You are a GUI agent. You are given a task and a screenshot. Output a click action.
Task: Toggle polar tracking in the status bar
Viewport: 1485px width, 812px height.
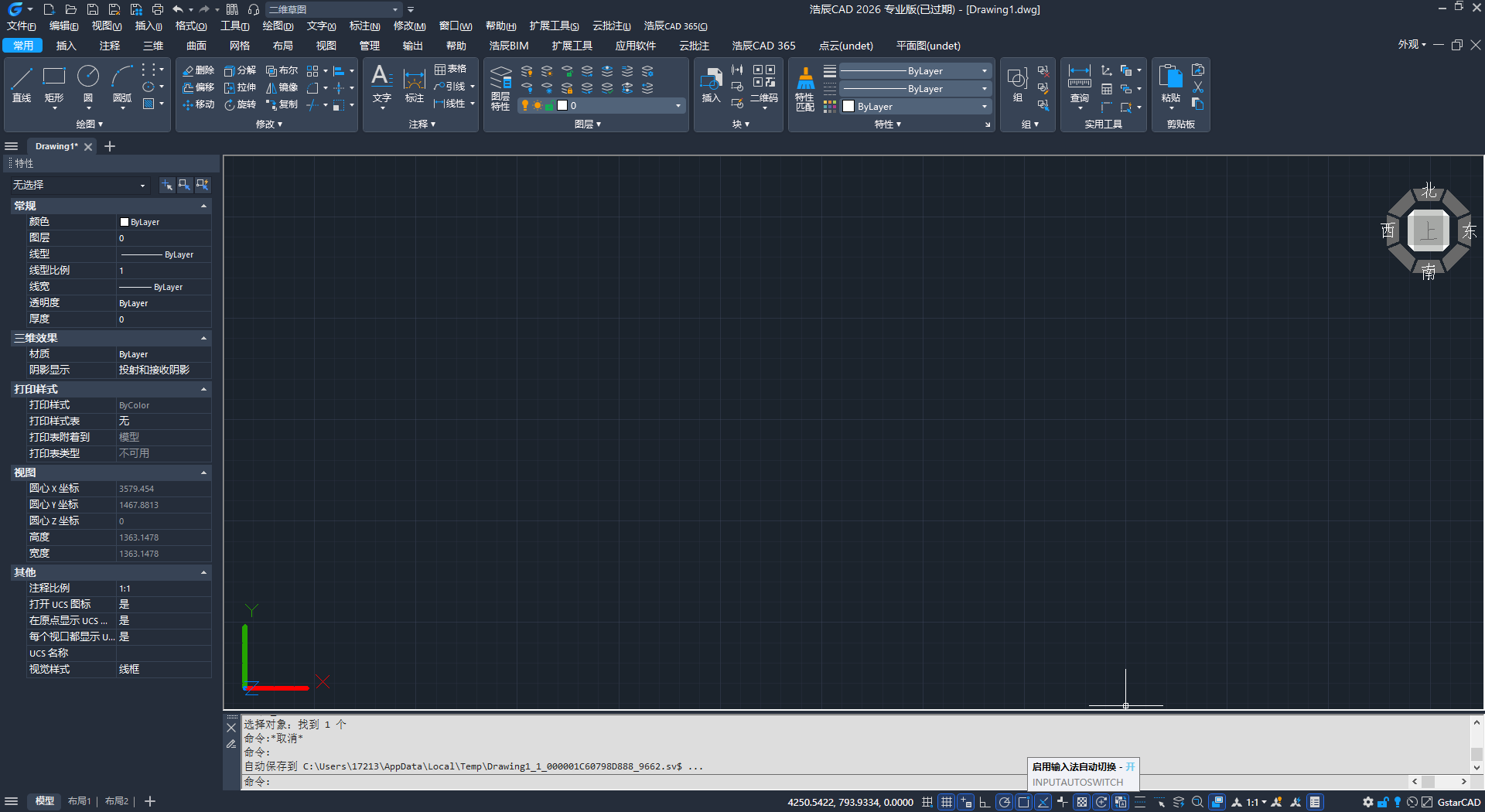1004,802
